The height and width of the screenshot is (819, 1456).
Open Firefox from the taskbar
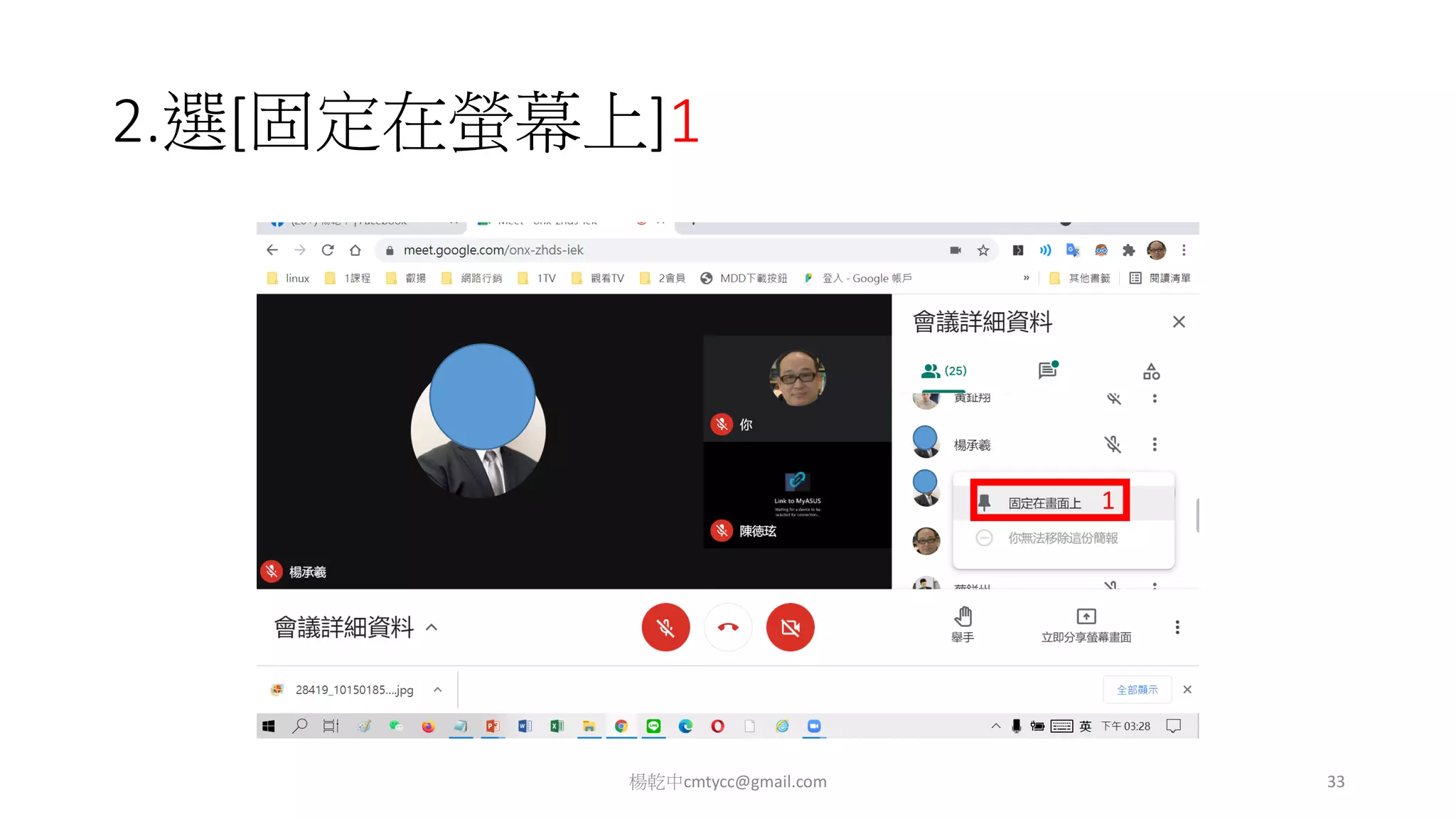[x=428, y=726]
